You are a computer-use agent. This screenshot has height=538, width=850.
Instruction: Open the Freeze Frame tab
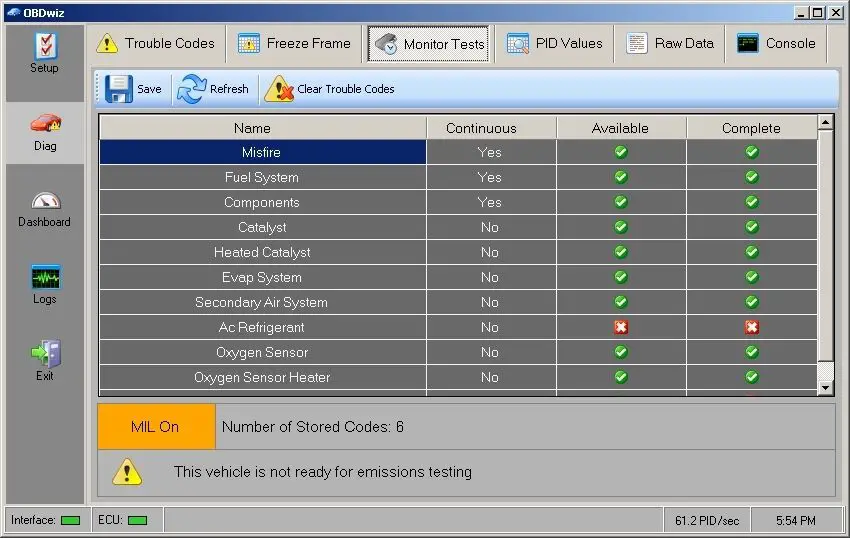[x=295, y=44]
